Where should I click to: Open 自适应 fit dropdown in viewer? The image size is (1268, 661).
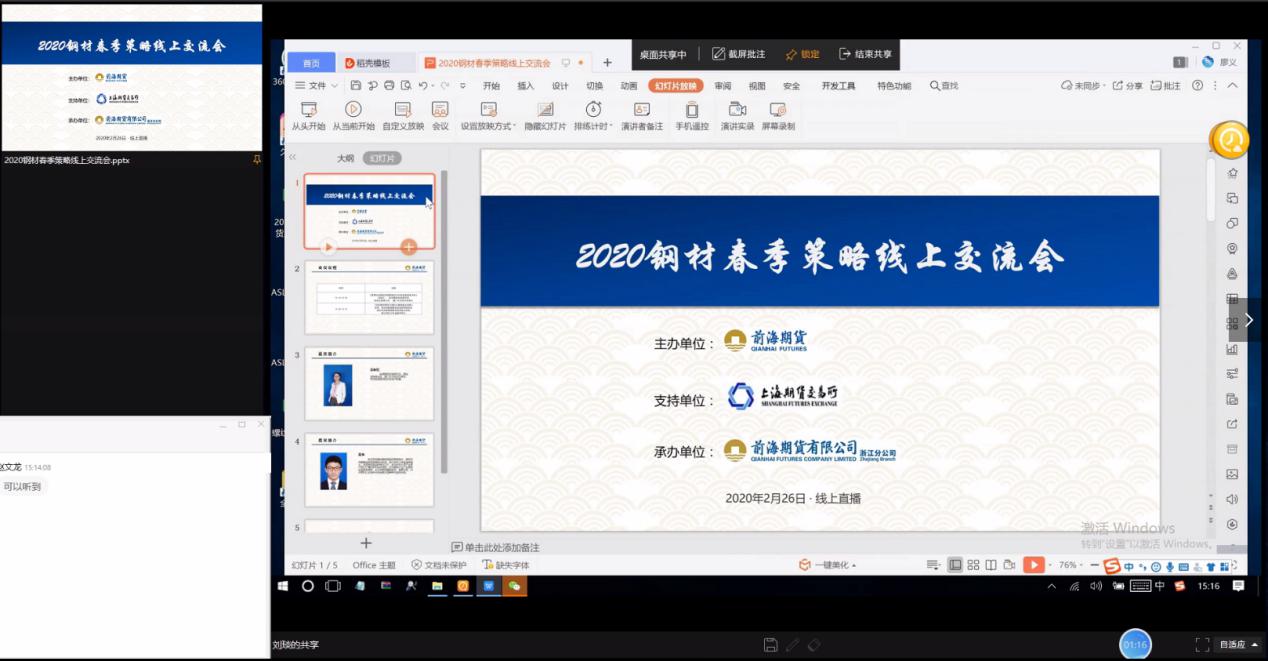pyautogui.click(x=1239, y=645)
